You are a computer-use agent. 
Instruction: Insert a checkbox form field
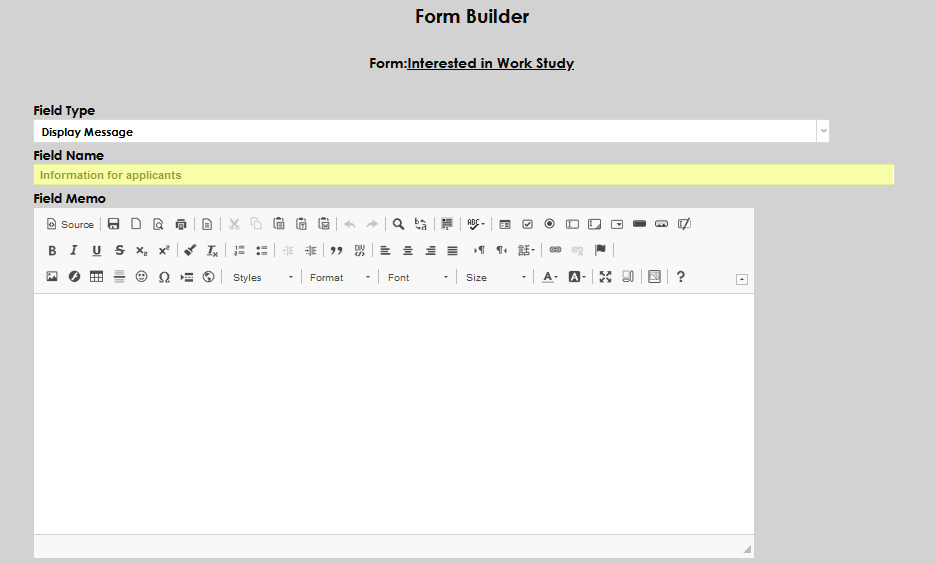coord(527,224)
